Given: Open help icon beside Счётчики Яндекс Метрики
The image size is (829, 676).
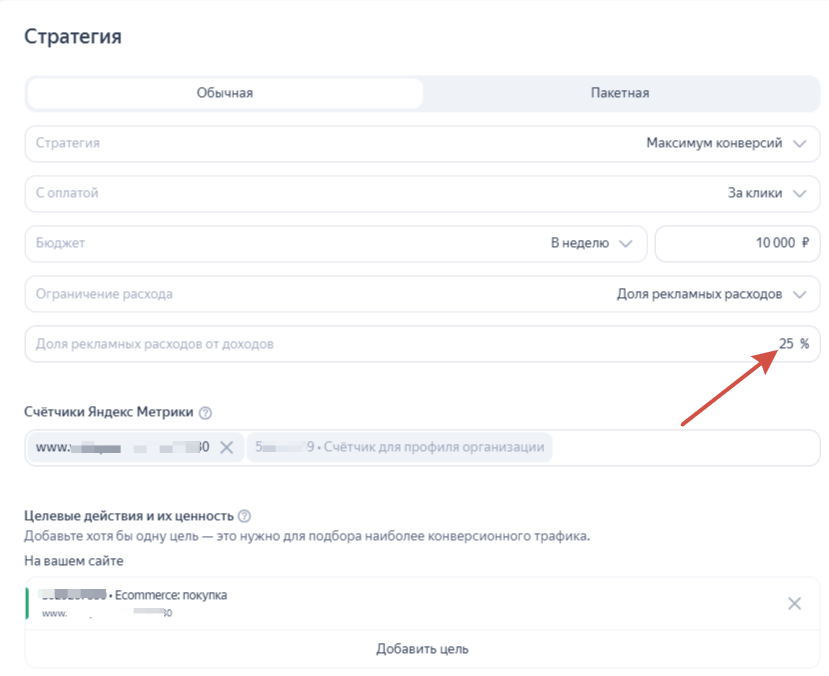Looking at the screenshot, I should tap(205, 413).
